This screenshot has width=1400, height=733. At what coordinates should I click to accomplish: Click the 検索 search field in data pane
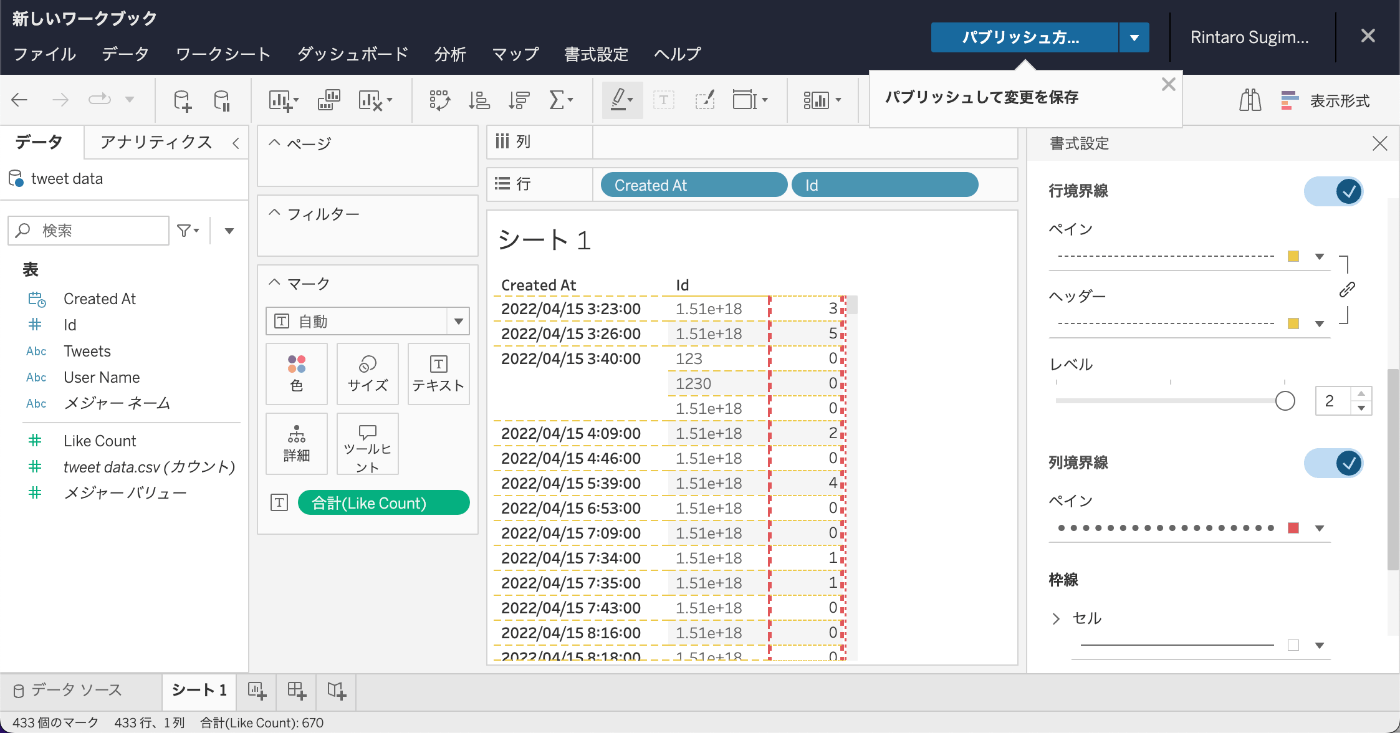(x=89, y=231)
